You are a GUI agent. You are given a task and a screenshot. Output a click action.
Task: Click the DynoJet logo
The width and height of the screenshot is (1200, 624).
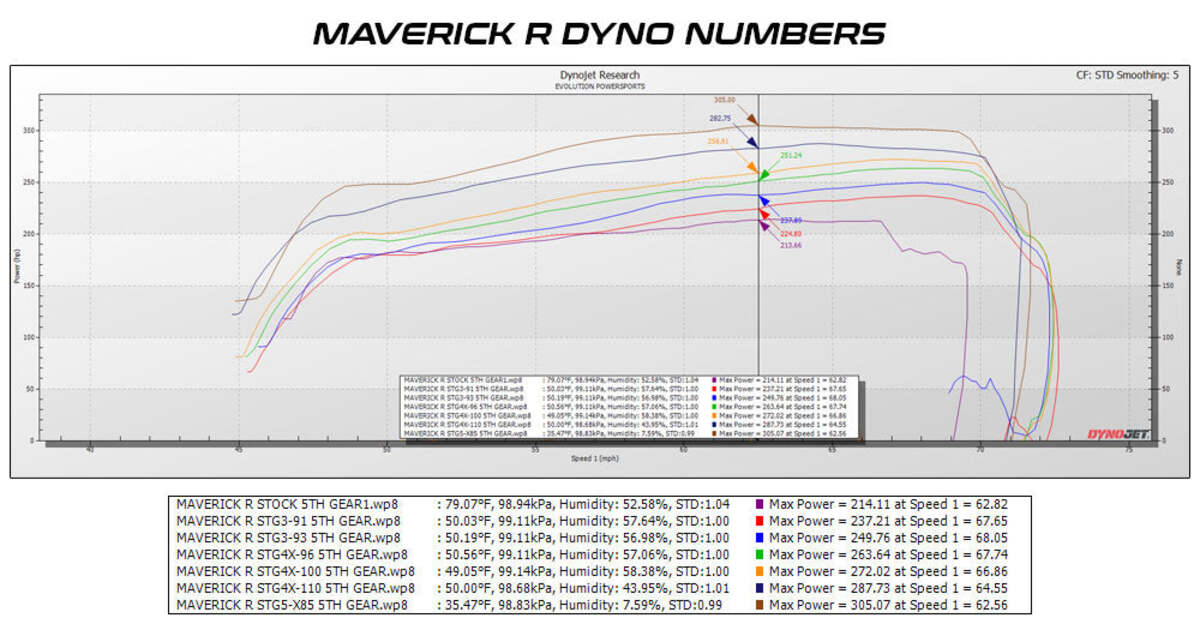[x=1118, y=431]
